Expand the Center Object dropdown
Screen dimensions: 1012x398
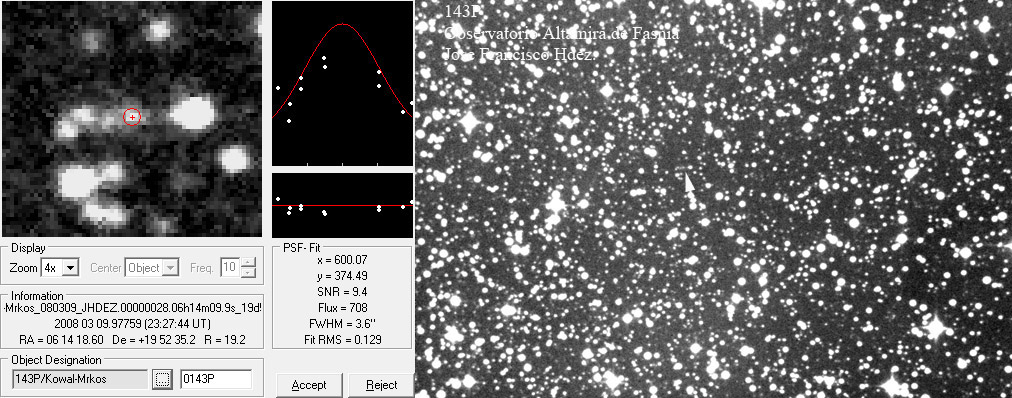pos(152,267)
